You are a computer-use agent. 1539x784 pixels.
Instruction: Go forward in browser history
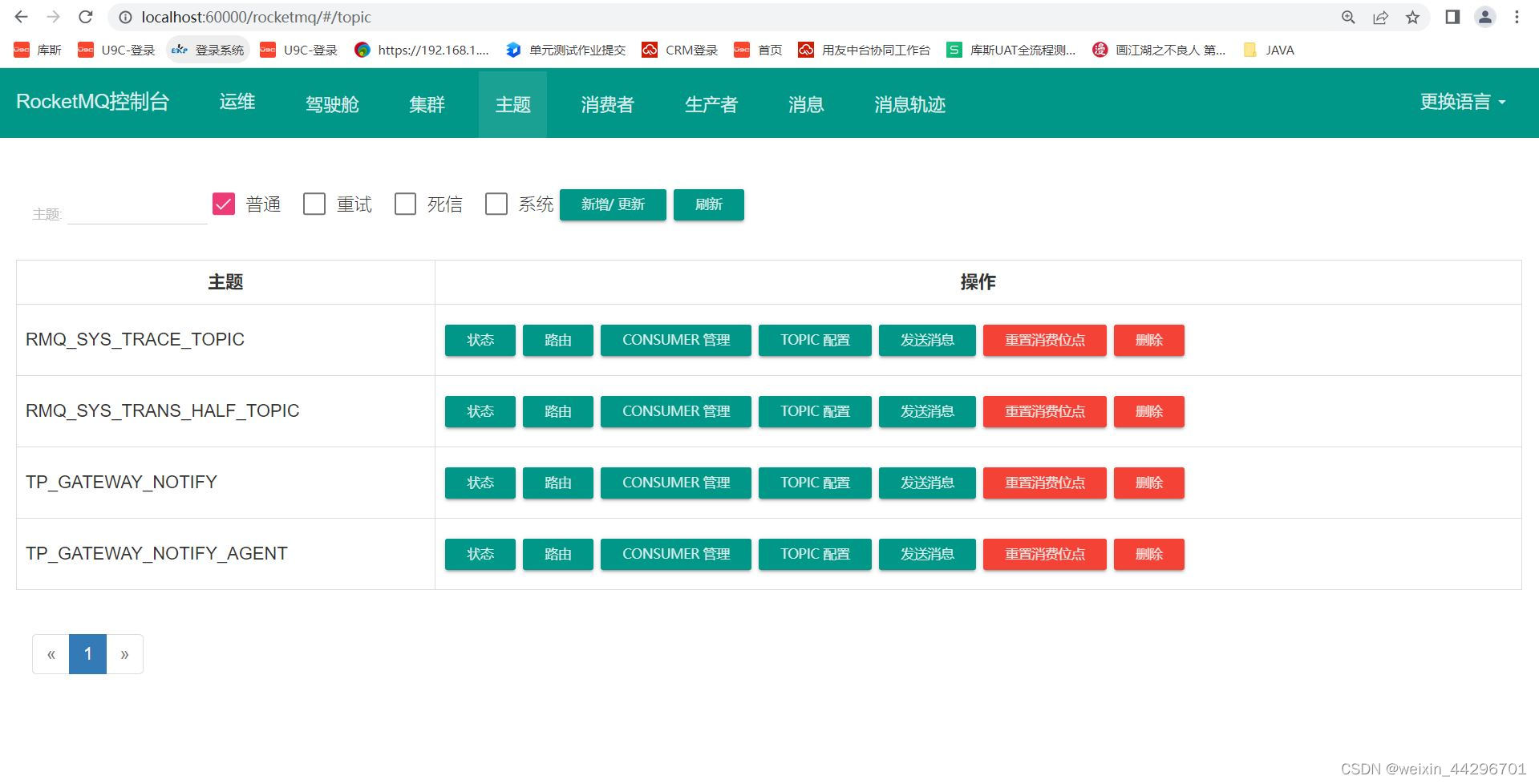tap(54, 17)
